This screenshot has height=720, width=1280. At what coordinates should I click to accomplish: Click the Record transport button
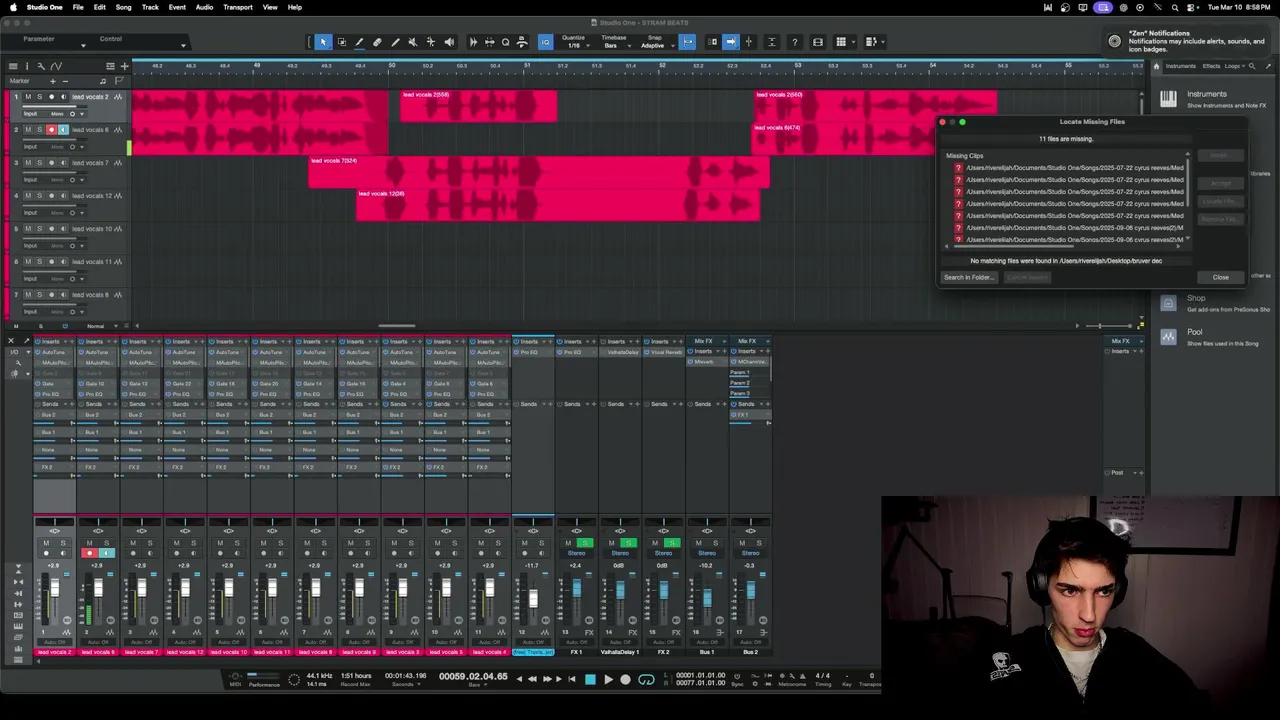(x=626, y=679)
